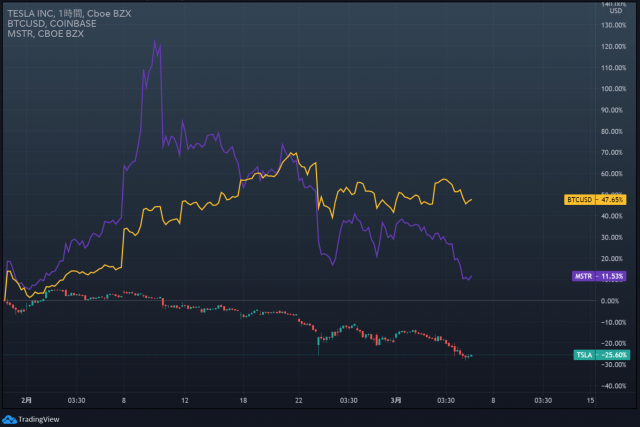Click the 70.00% price axis label
Screen dimensions: 640x427
click(x=612, y=153)
